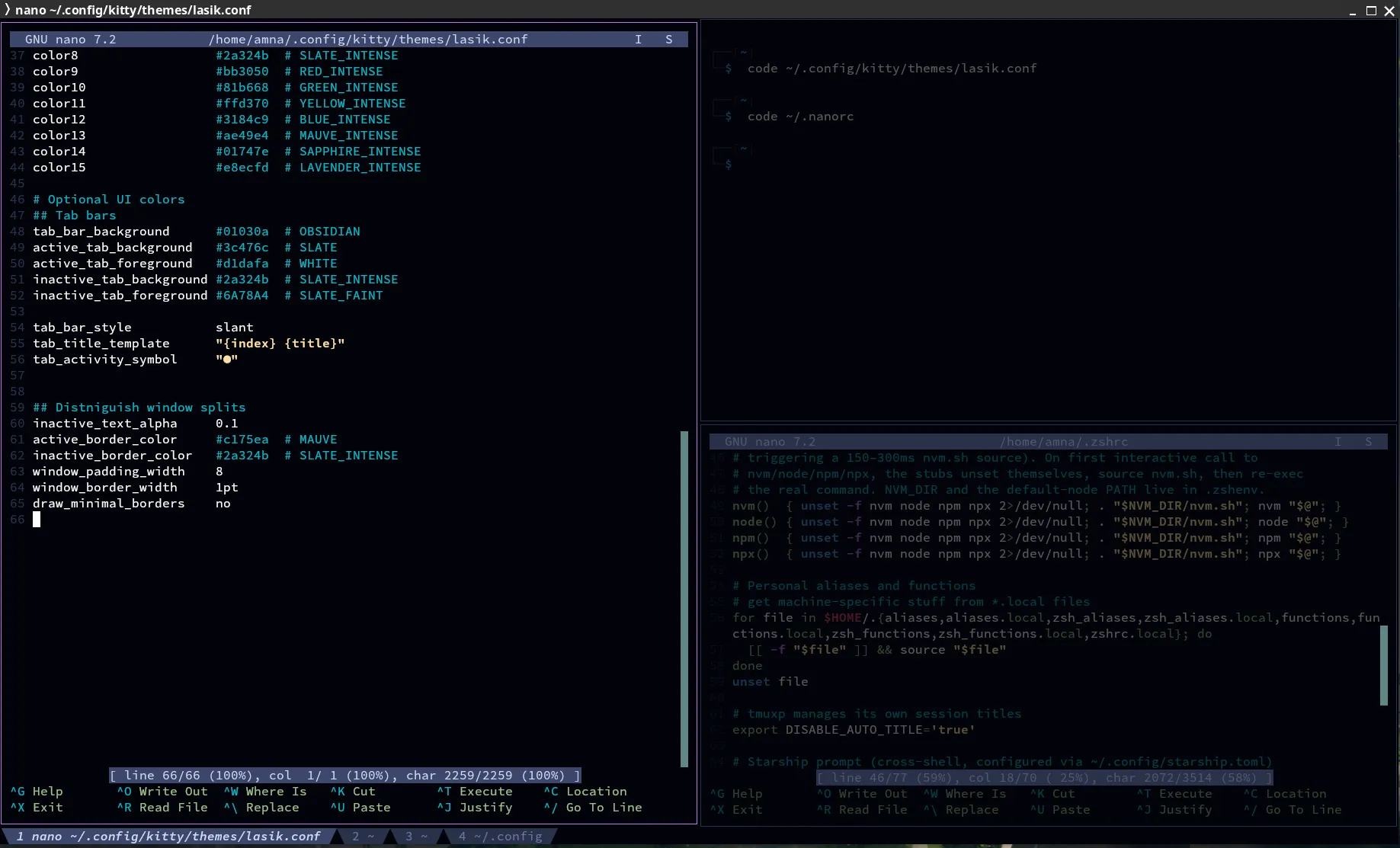Viewport: 1400px width, 848px height.
Task: Click ^C Location in left nano pane
Action: click(585, 791)
